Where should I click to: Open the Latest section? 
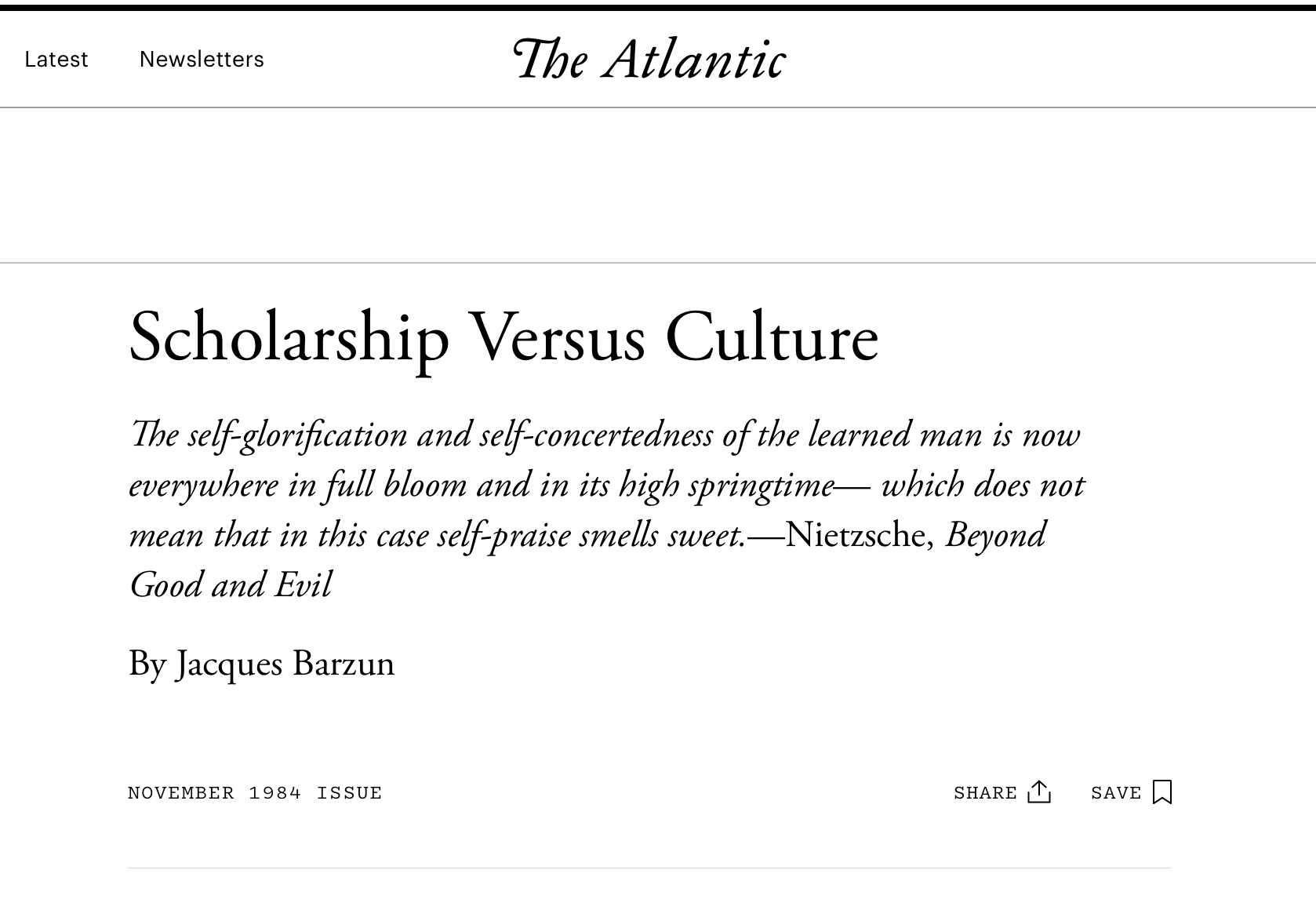pos(56,60)
